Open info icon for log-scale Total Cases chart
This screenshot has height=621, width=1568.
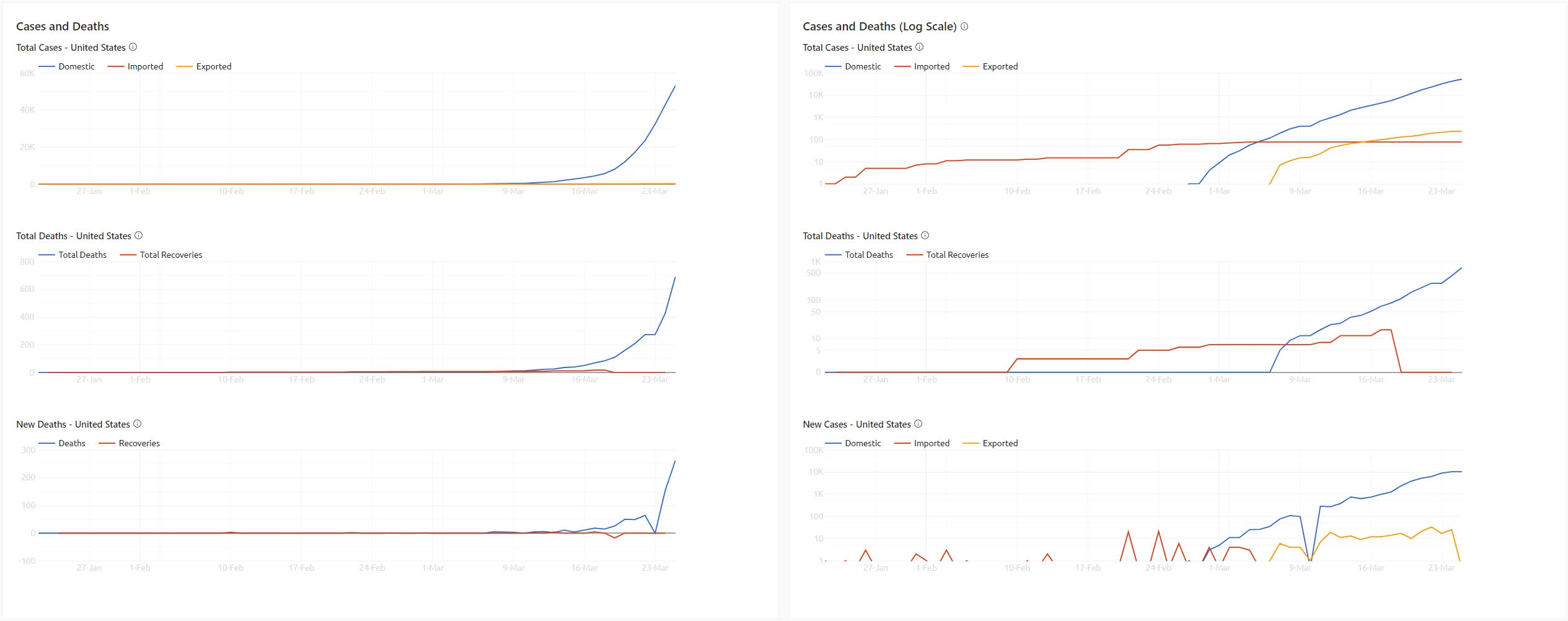pyautogui.click(x=920, y=47)
